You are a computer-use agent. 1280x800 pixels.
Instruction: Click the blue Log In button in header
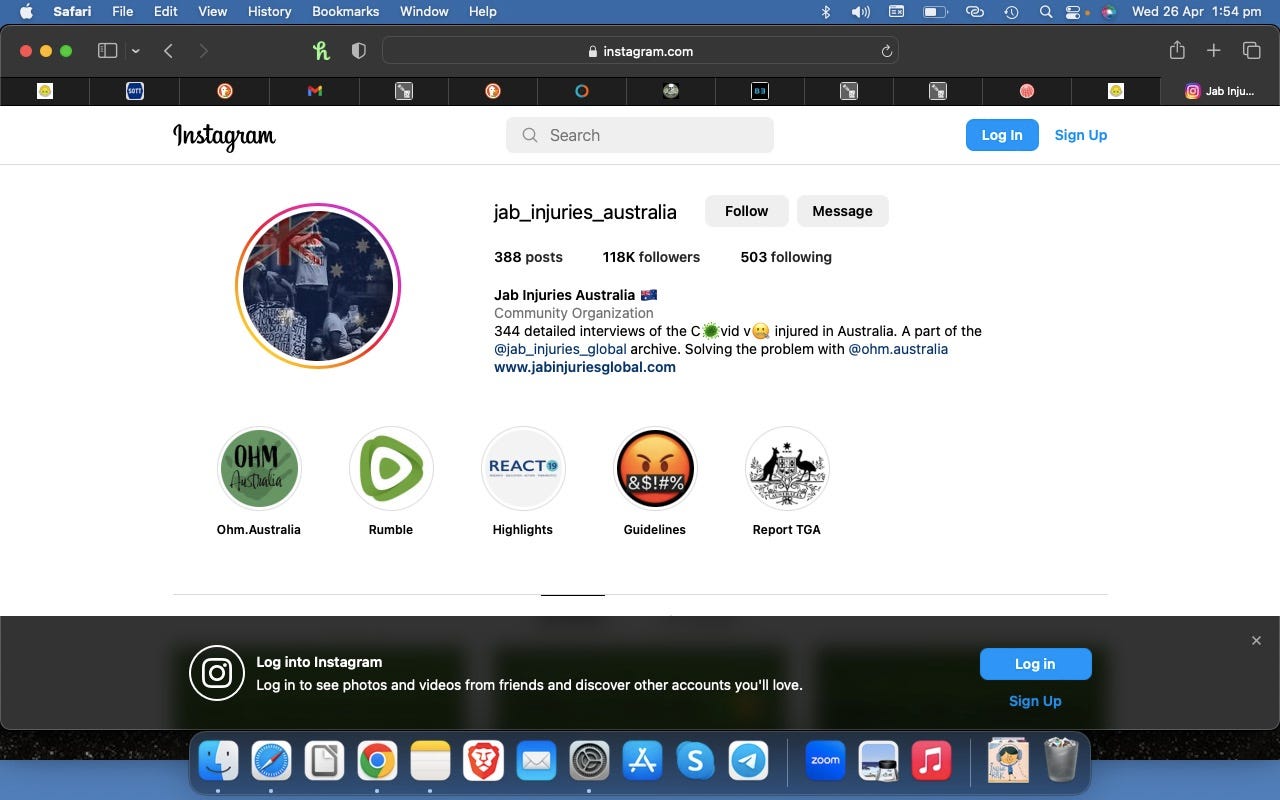click(x=1002, y=135)
